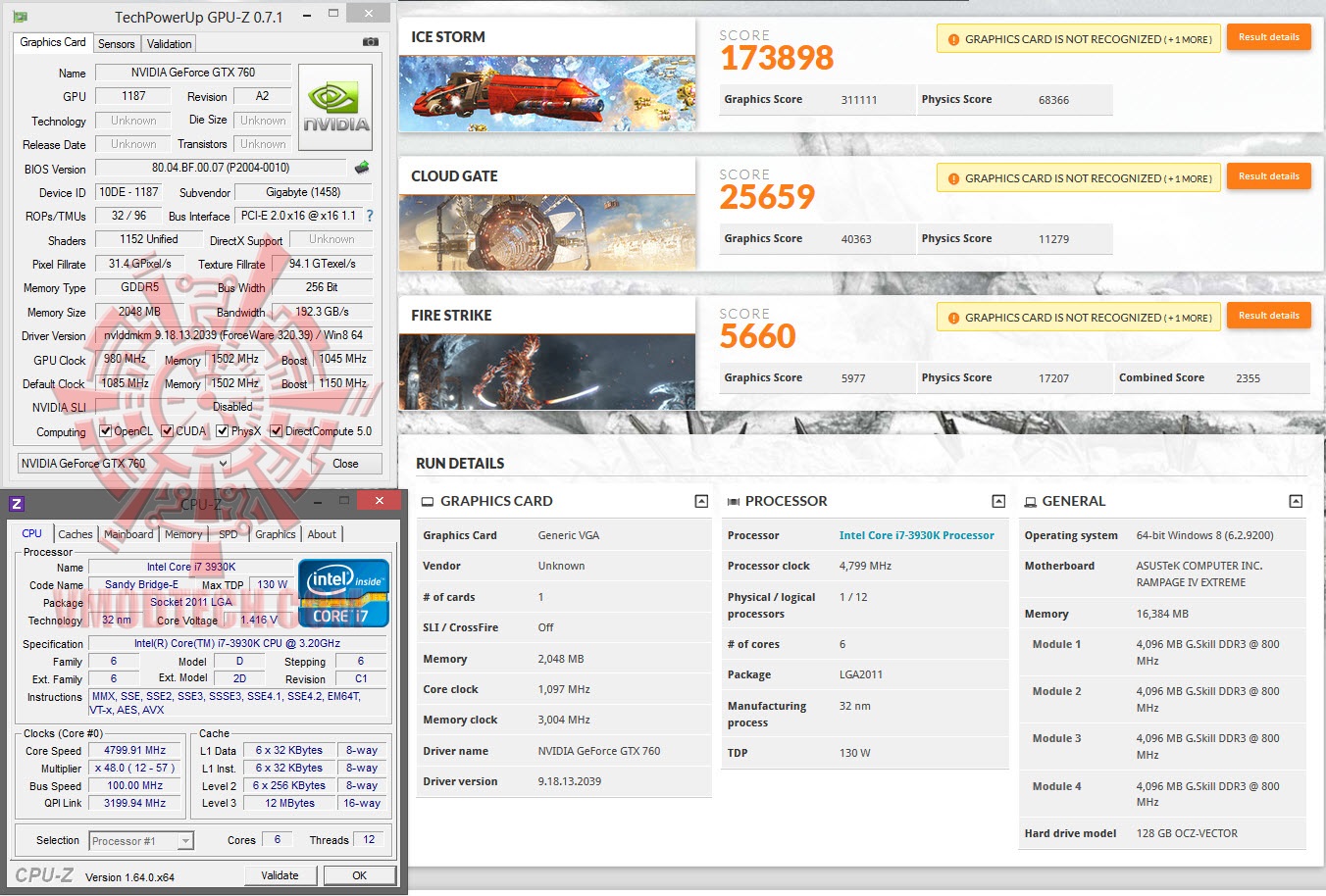Click the Memory Size 2048 MB field
1326x896 pixels.
tap(139, 312)
